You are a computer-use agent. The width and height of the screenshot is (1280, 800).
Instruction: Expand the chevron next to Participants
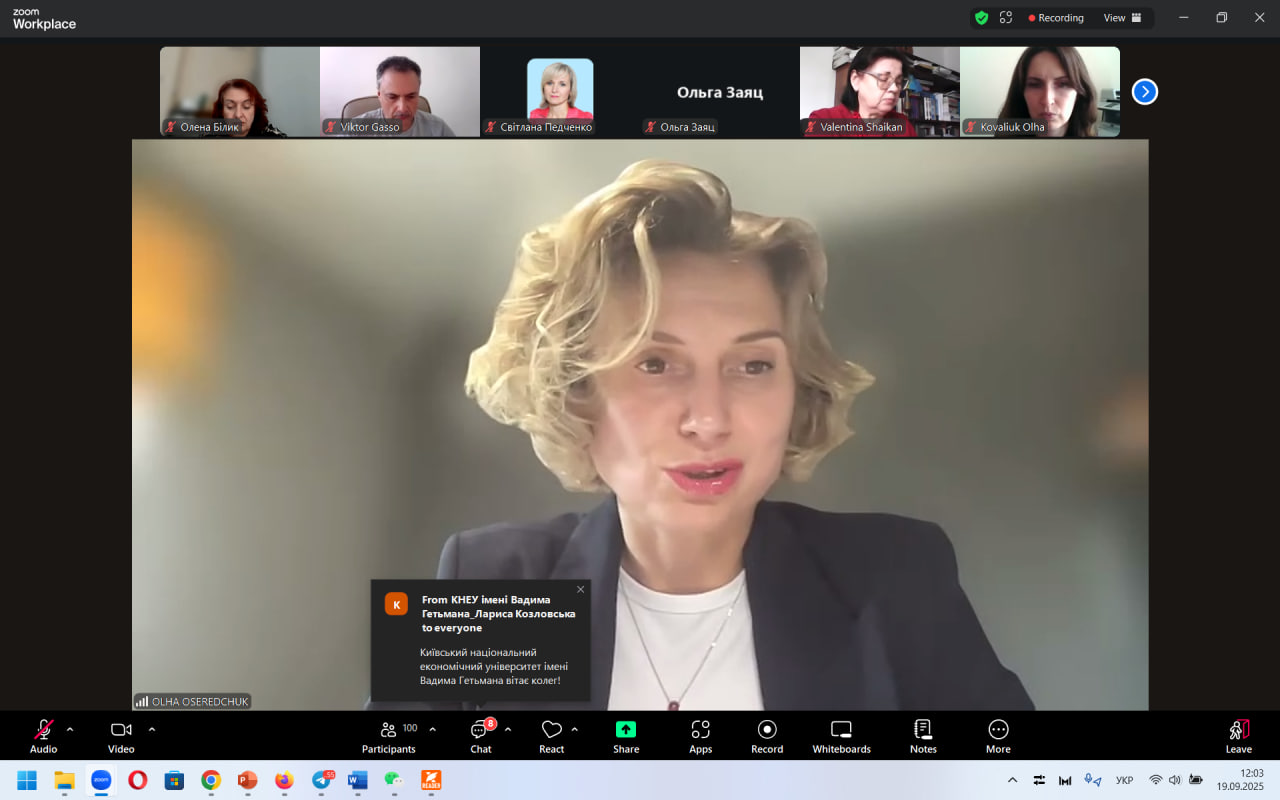pos(432,729)
